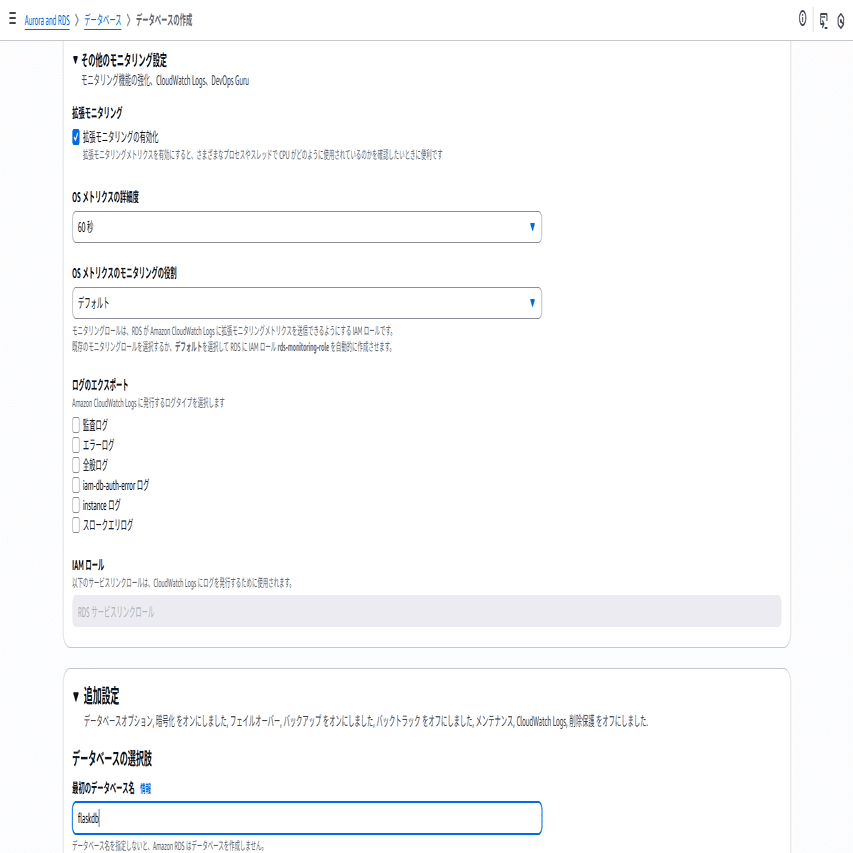Enable スロークエリログ export
The image size is (853, 853).
coord(74,525)
